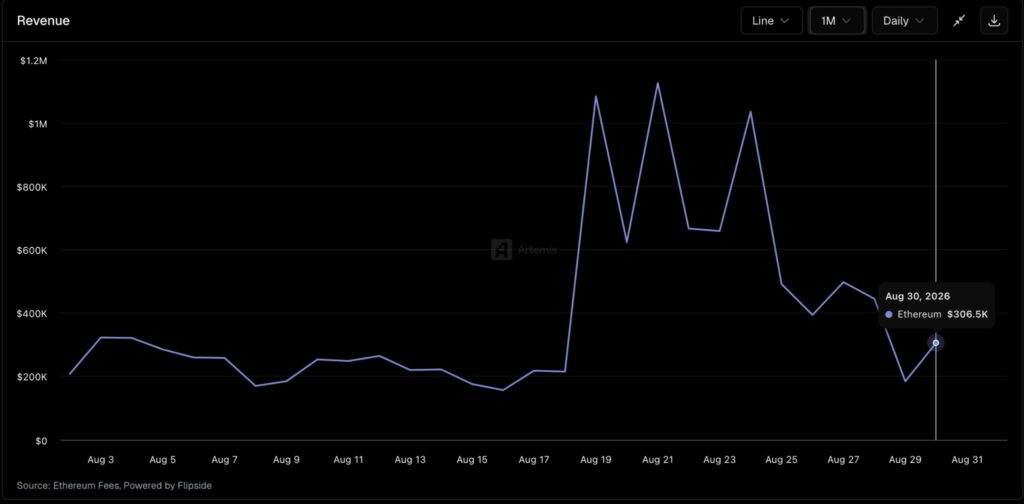Click the Aug 30, 2026 tooltip box

(936, 306)
